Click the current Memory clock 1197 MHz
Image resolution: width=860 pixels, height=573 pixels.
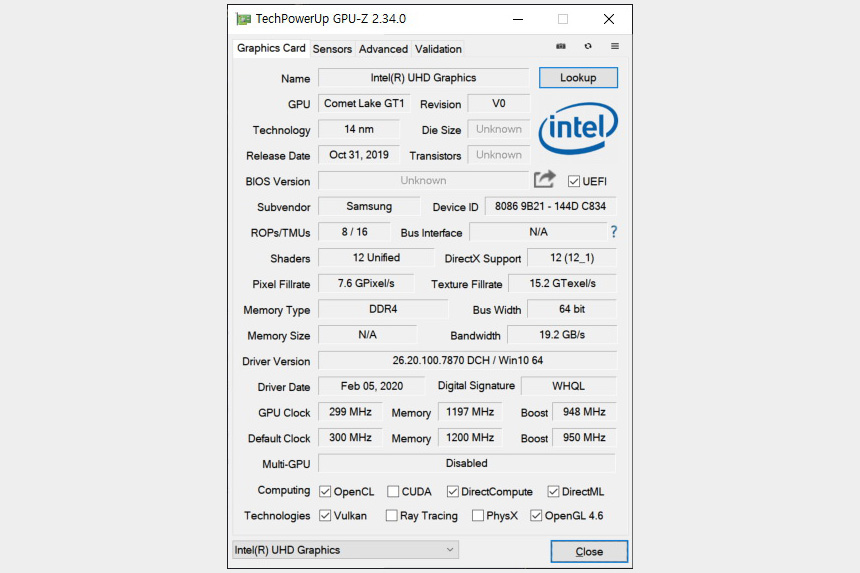point(470,412)
